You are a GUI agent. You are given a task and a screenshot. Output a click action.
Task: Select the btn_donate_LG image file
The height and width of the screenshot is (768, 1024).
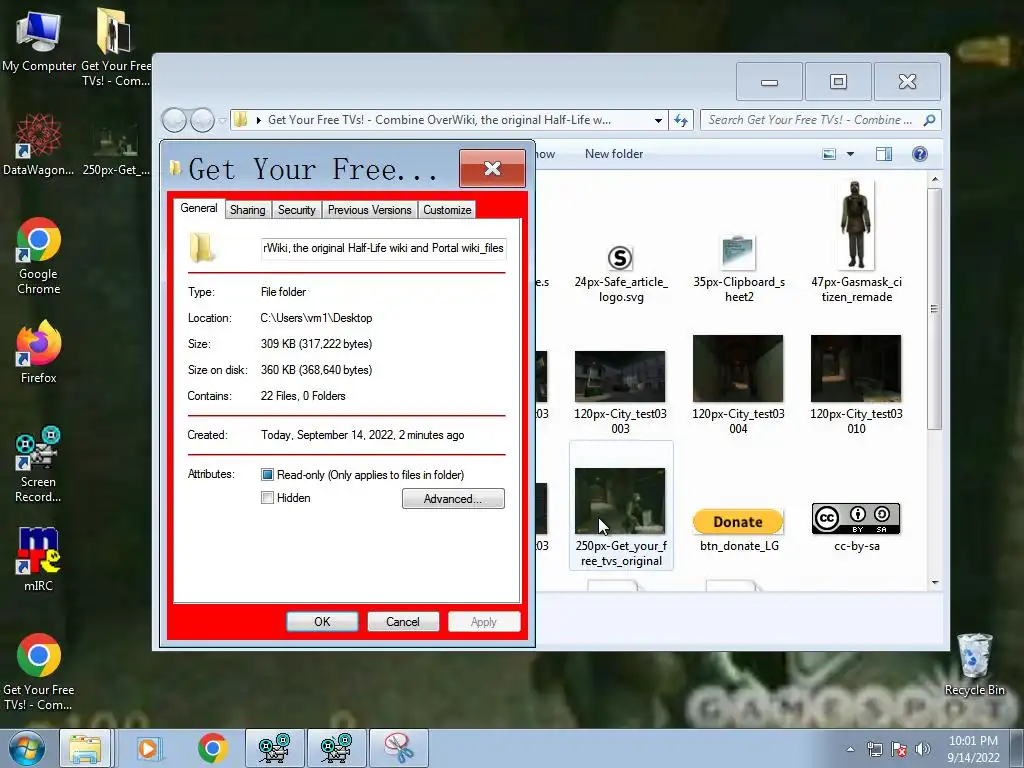click(739, 530)
